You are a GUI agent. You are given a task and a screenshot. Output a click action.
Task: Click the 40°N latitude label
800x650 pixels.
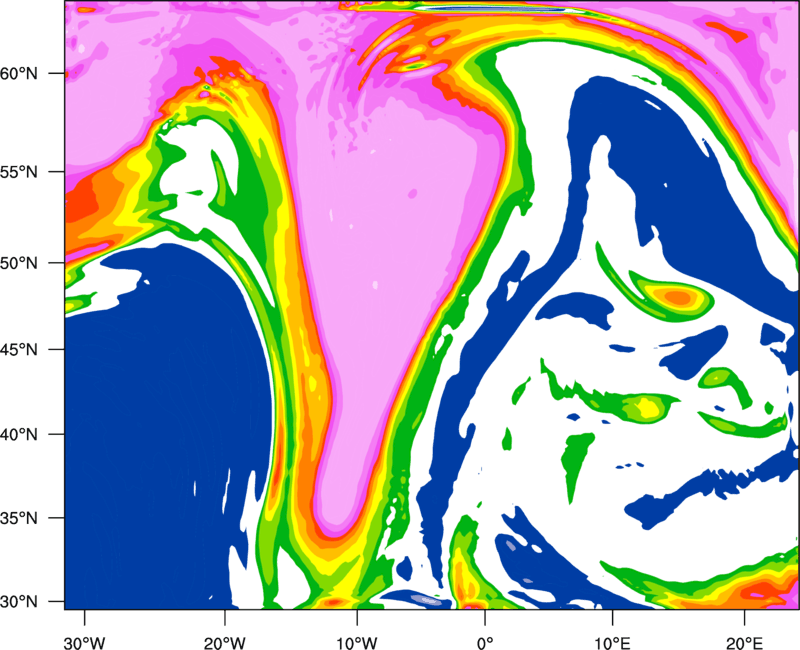click(19, 435)
